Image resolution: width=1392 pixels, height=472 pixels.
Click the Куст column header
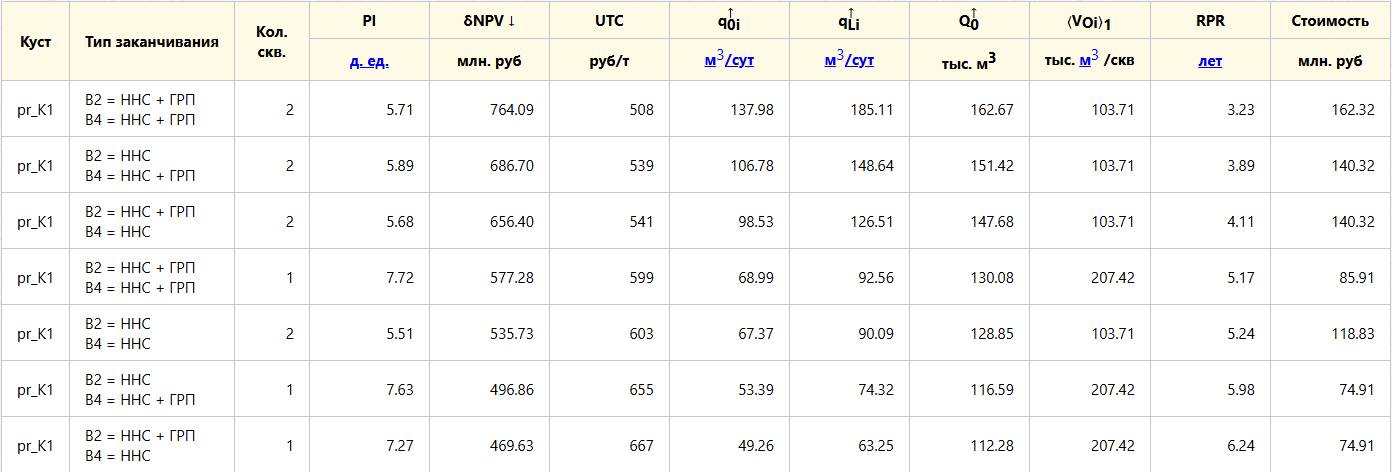pos(36,41)
